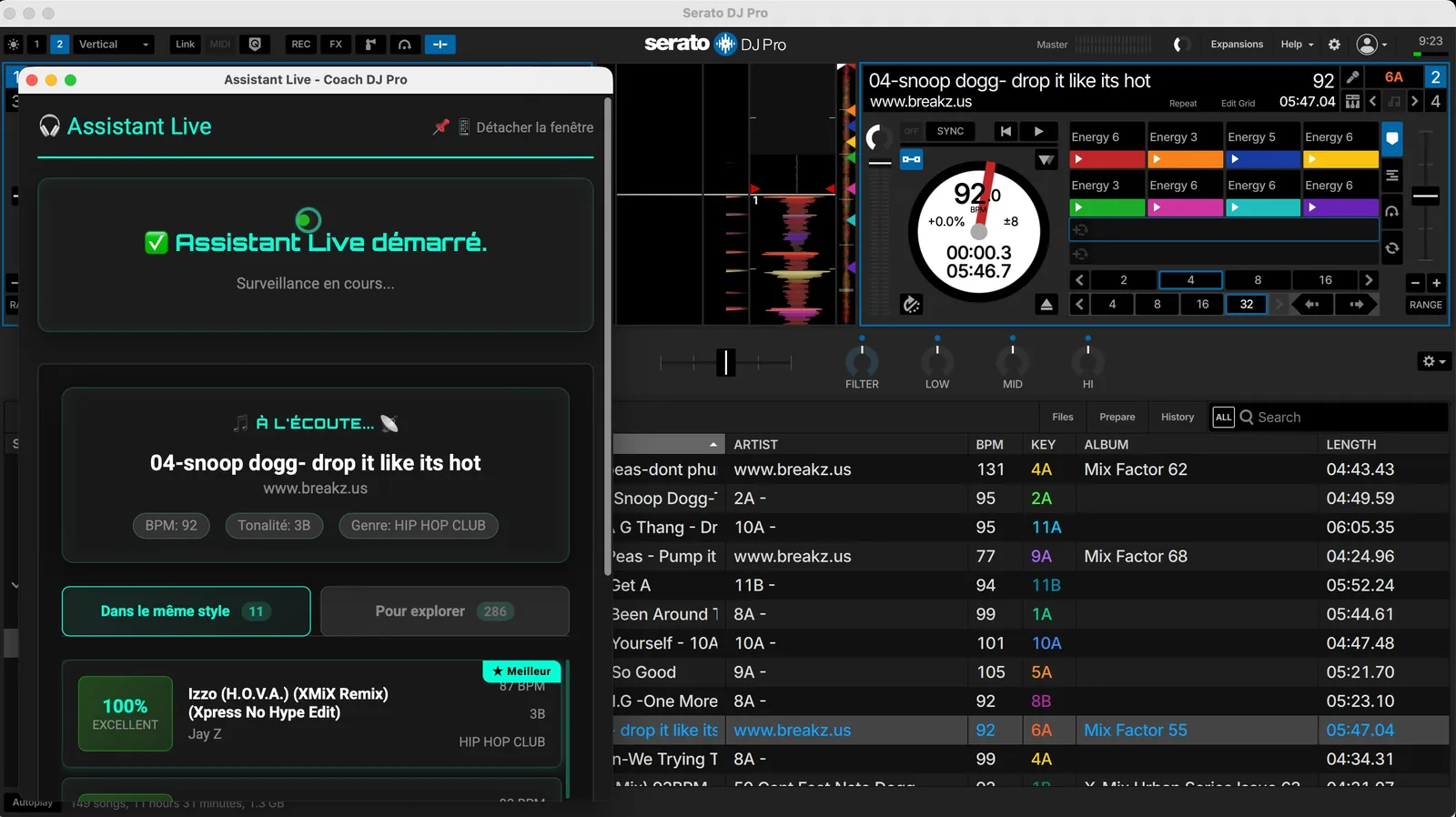This screenshot has width=1456, height=817.
Task: Toggle quantize link icon on deck 2
Action: pyautogui.click(x=911, y=160)
